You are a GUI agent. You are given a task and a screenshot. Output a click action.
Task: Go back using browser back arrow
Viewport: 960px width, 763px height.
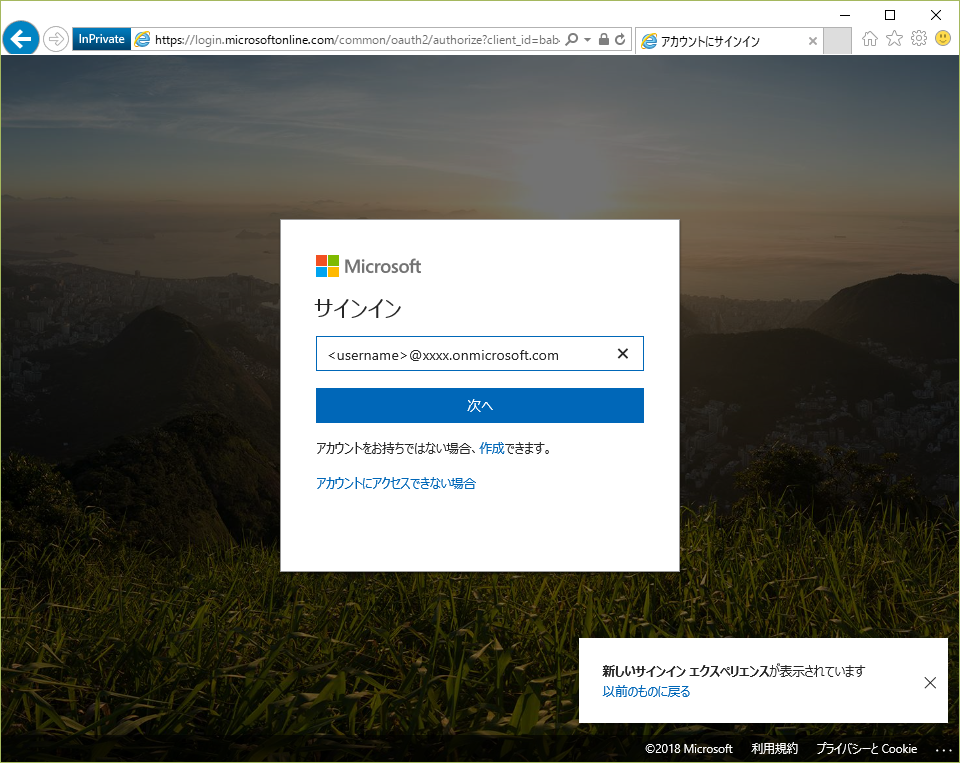[21, 39]
